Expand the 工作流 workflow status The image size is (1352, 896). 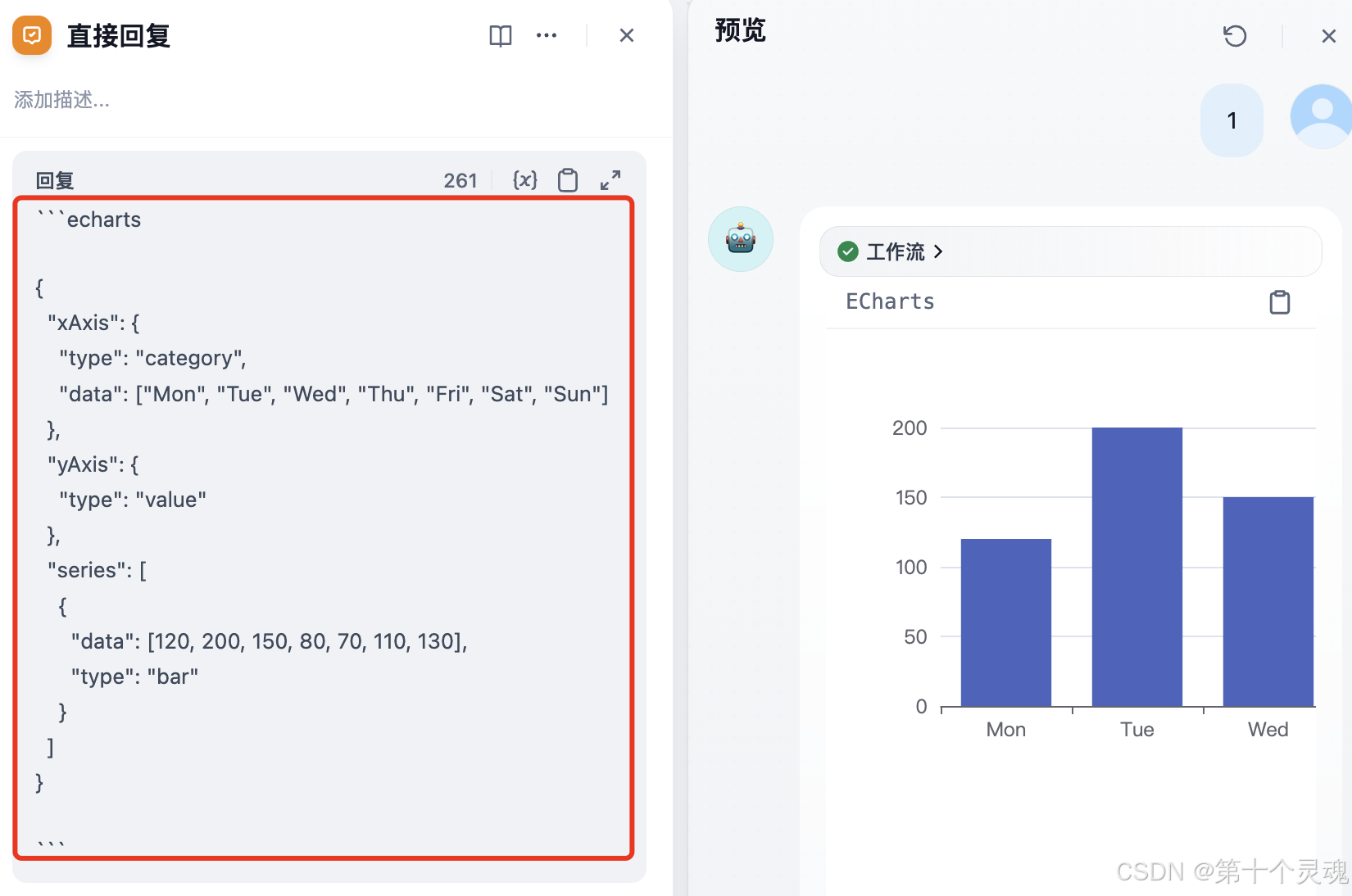click(x=1070, y=251)
